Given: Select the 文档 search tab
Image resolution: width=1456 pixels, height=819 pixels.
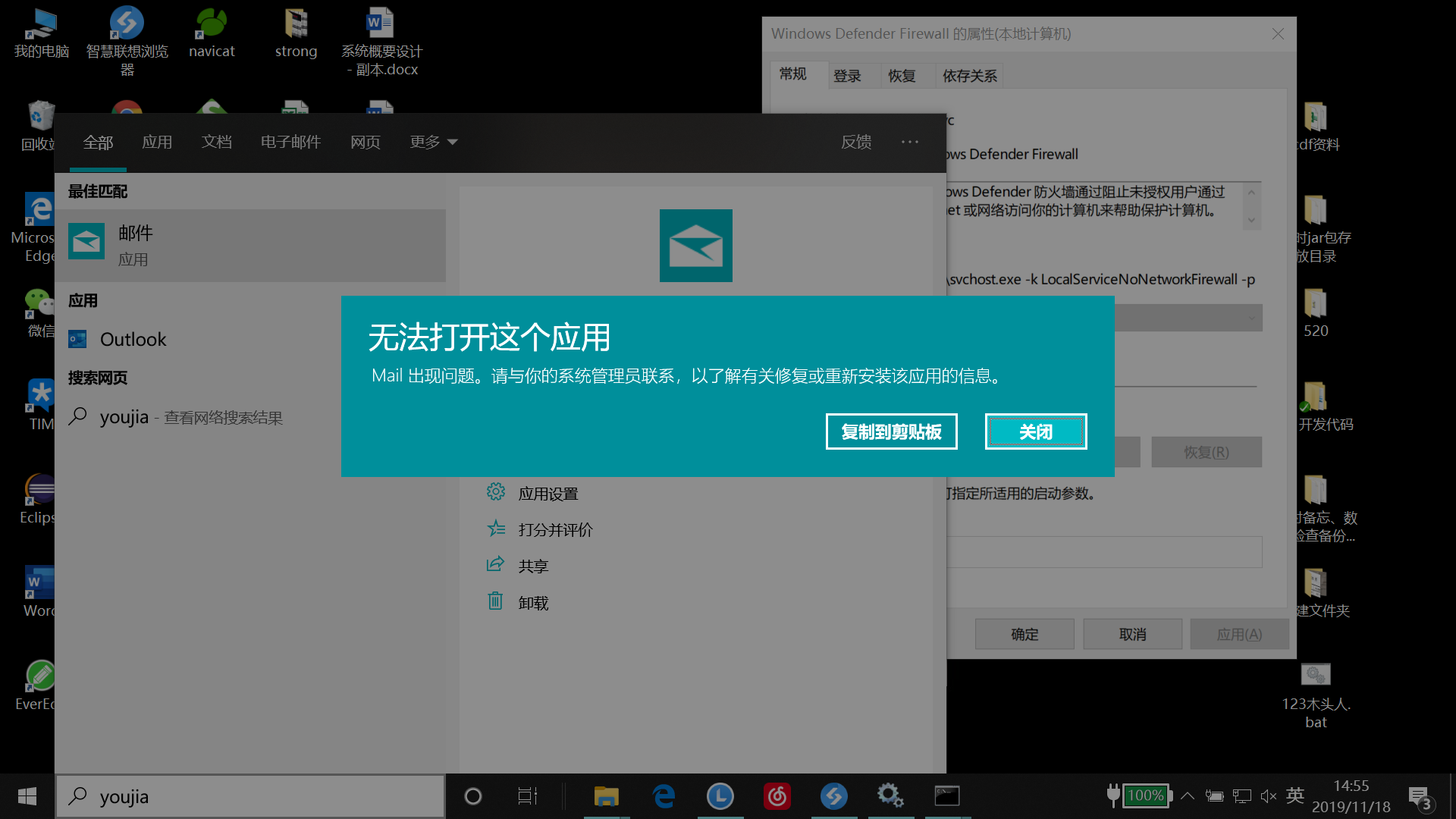Looking at the screenshot, I should click(x=216, y=142).
